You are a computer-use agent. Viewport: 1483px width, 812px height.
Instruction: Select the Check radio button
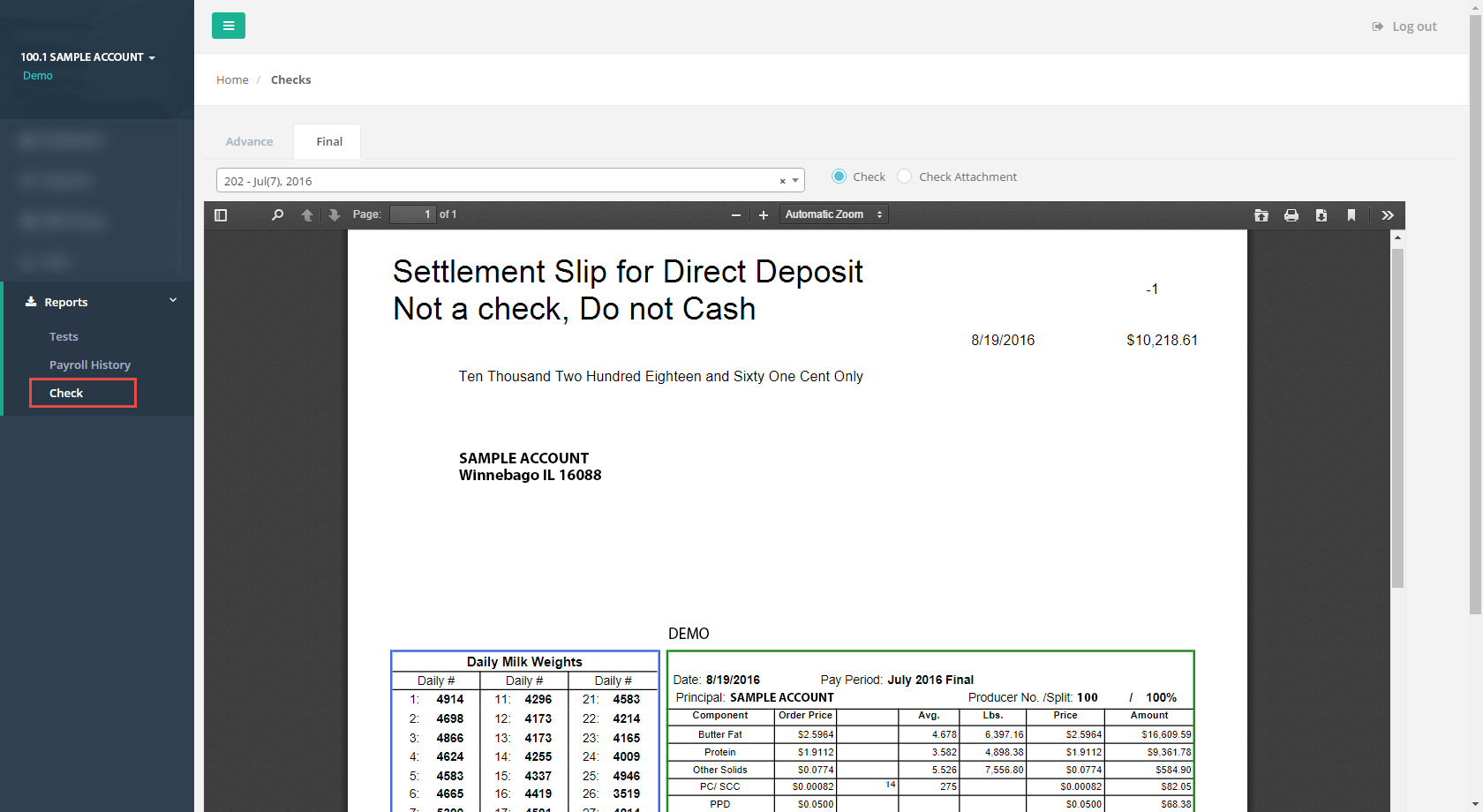(x=839, y=177)
